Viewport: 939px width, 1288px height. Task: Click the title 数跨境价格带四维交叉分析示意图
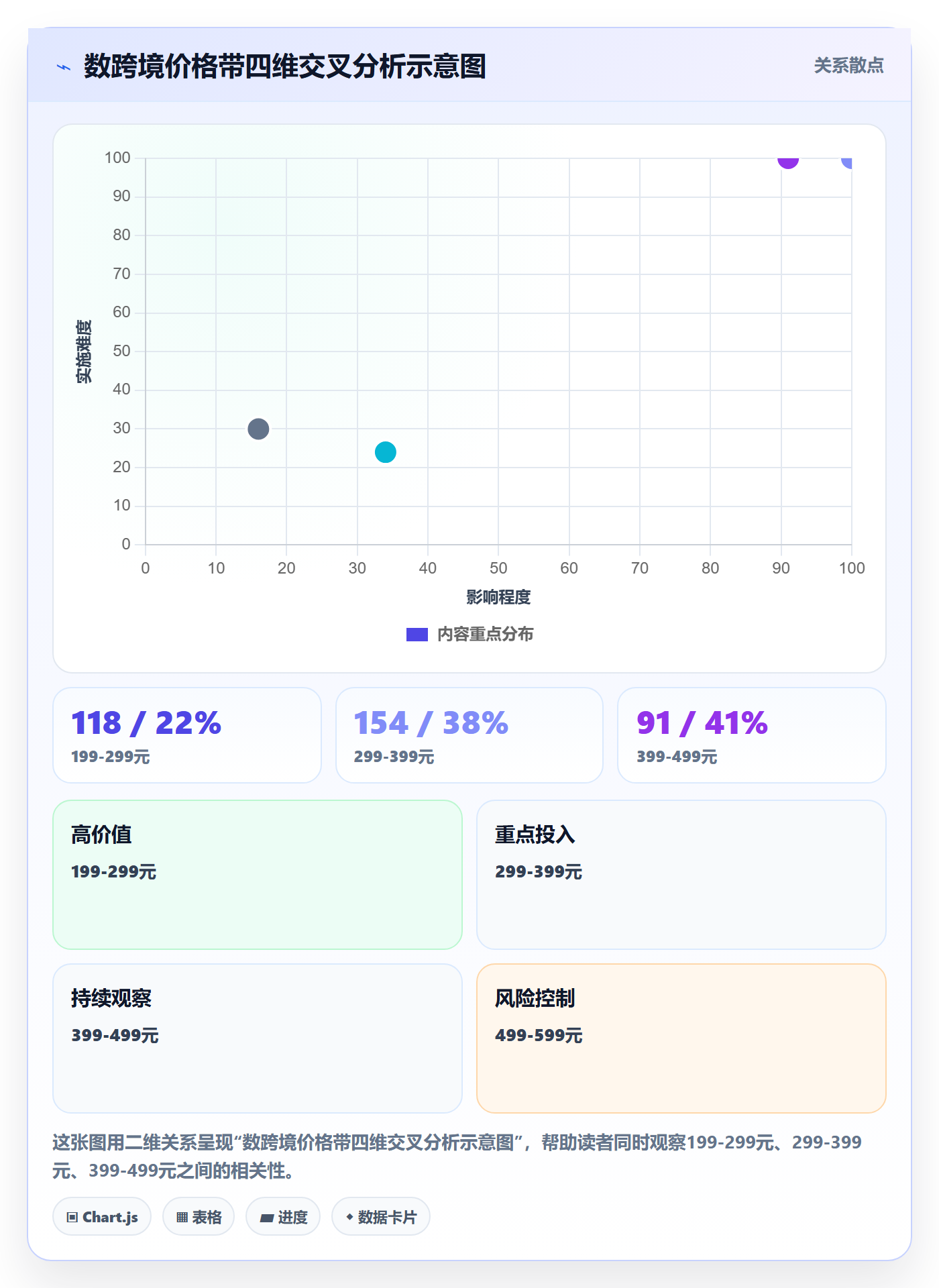click(x=285, y=66)
